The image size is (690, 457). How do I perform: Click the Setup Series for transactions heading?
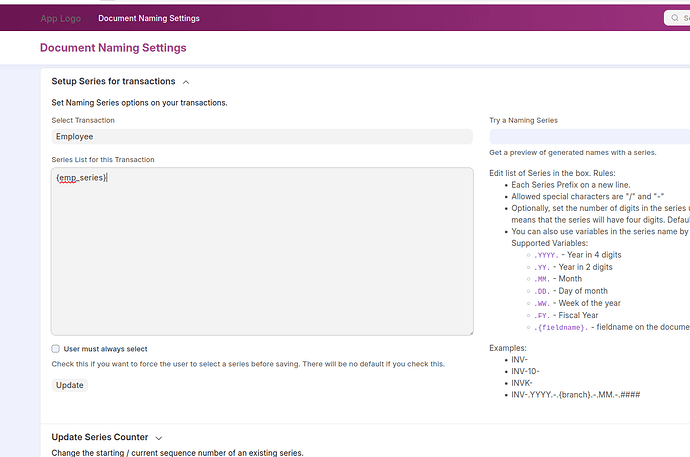113,81
